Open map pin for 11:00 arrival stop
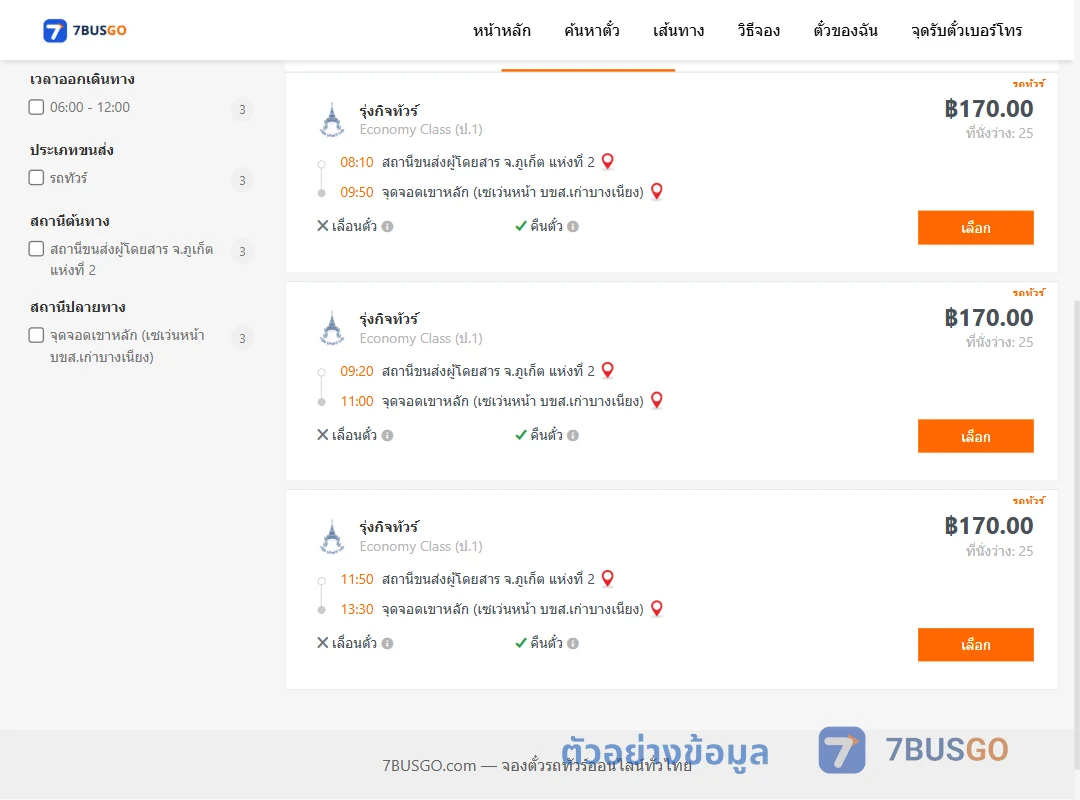Viewport: 1080px width, 800px height. (x=657, y=400)
